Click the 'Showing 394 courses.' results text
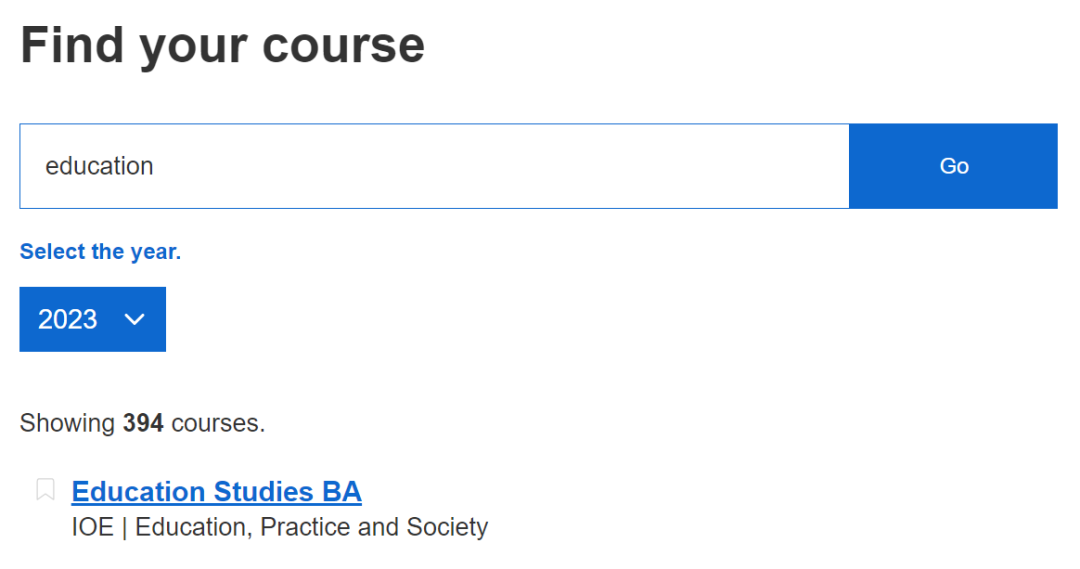 click(142, 423)
